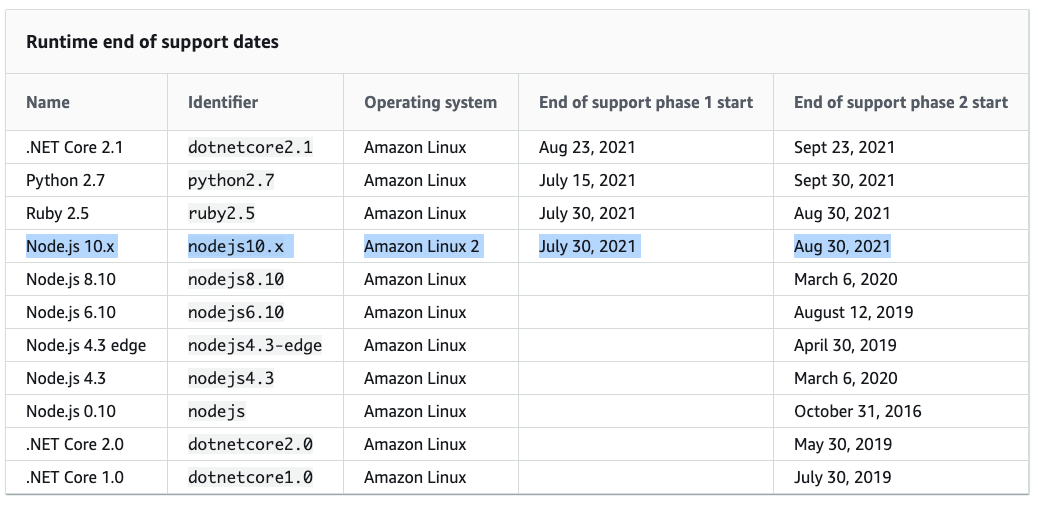The height and width of the screenshot is (506, 1038).
Task: Click the Identifier column header
Action: click(x=223, y=103)
